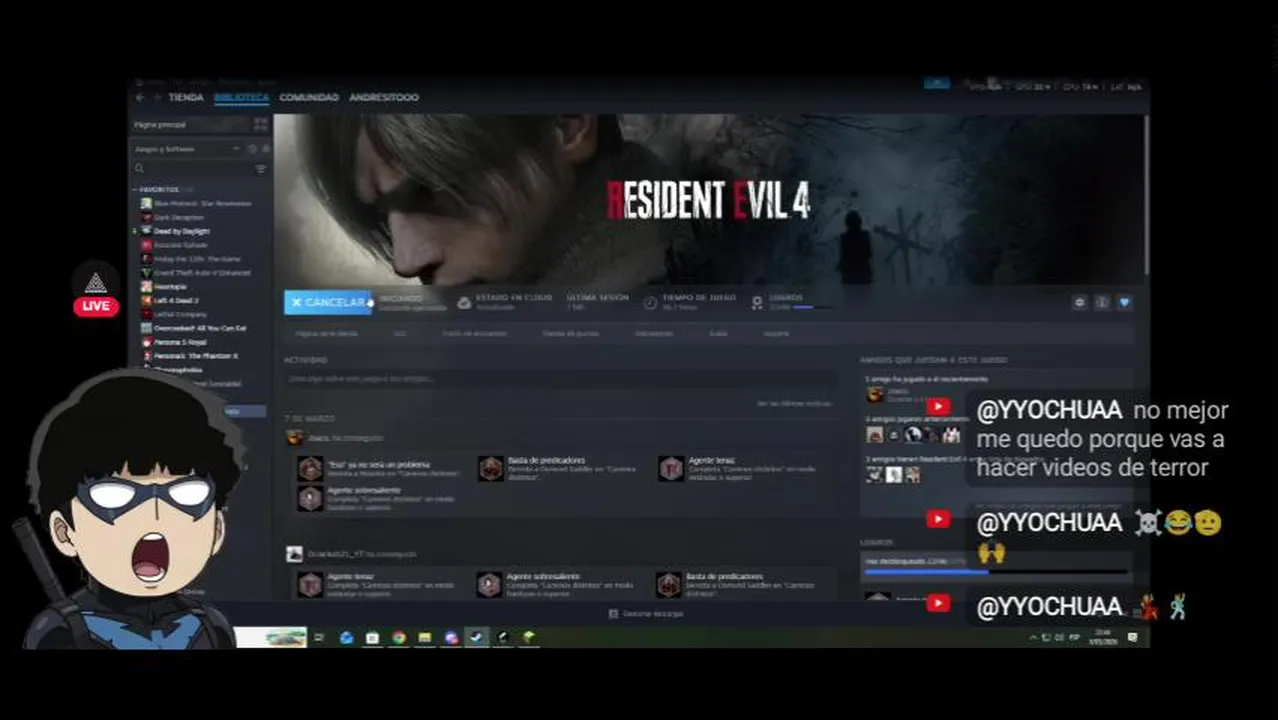Click the game page vertical scrollbar

[x=1147, y=195]
